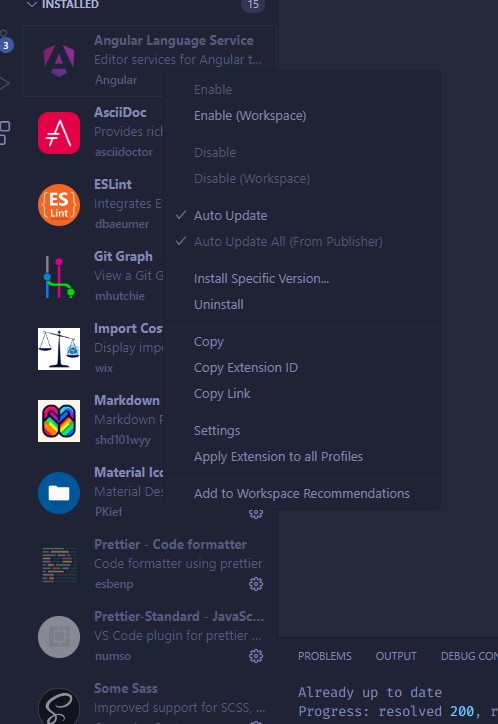Click the AsciiDoc extension icon
498x724 pixels.
(x=59, y=133)
